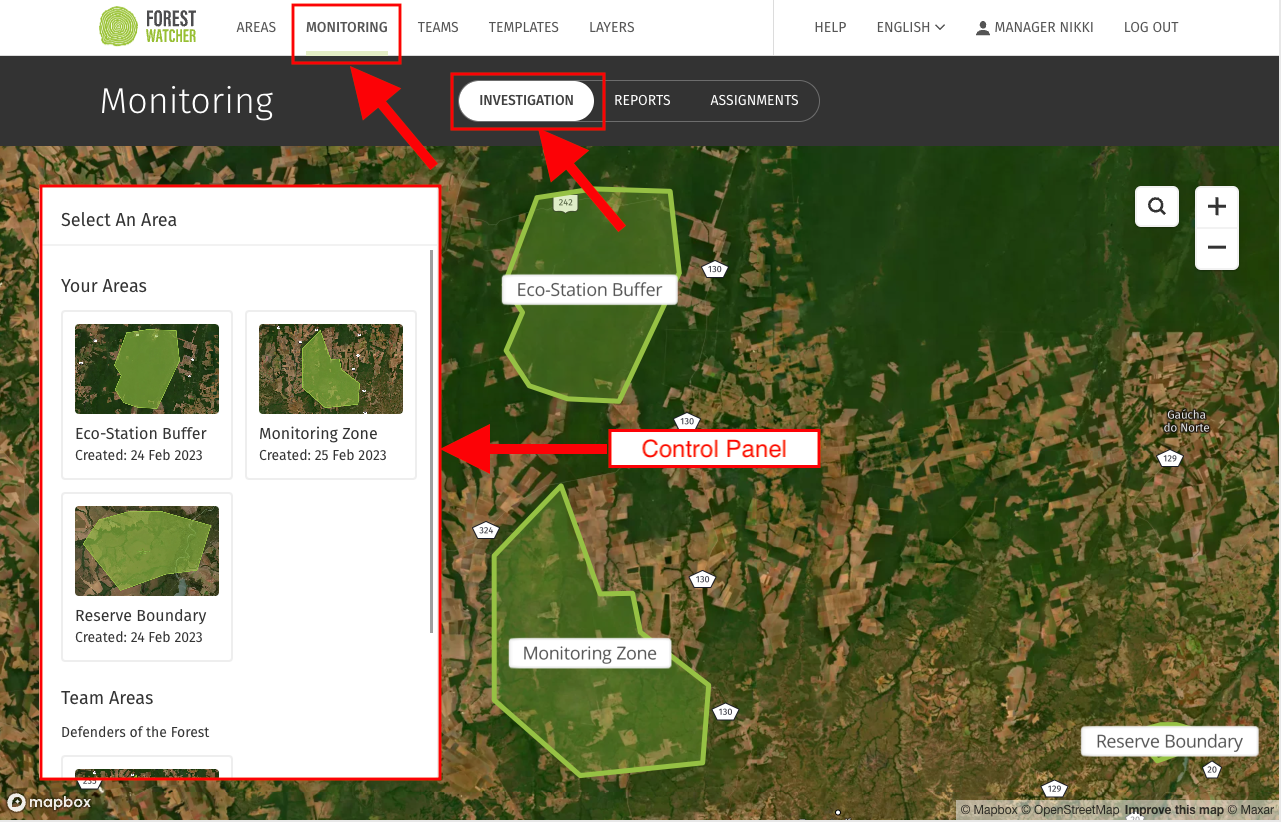Navigate to the AREAS menu item
This screenshot has width=1281, height=822.
click(255, 27)
